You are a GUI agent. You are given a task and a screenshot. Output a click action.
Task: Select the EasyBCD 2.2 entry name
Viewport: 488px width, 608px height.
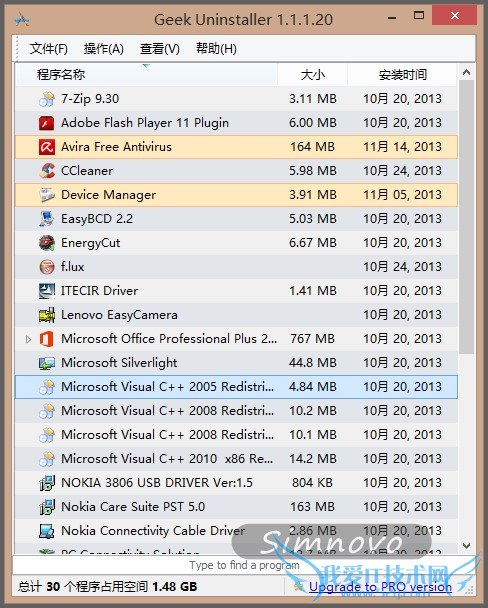coord(97,219)
